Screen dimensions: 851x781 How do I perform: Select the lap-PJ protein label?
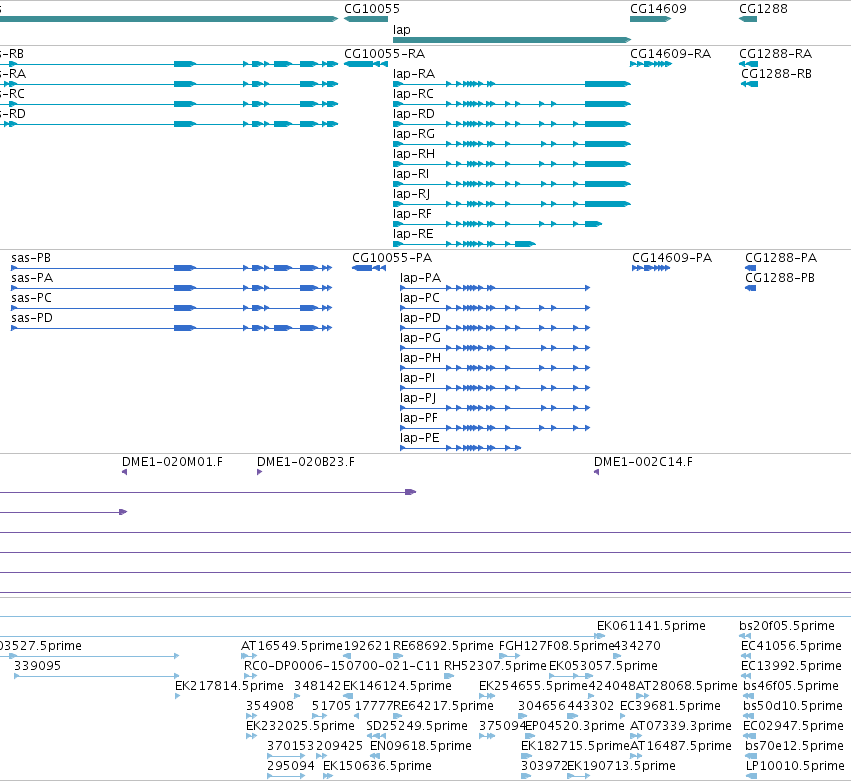[418, 398]
